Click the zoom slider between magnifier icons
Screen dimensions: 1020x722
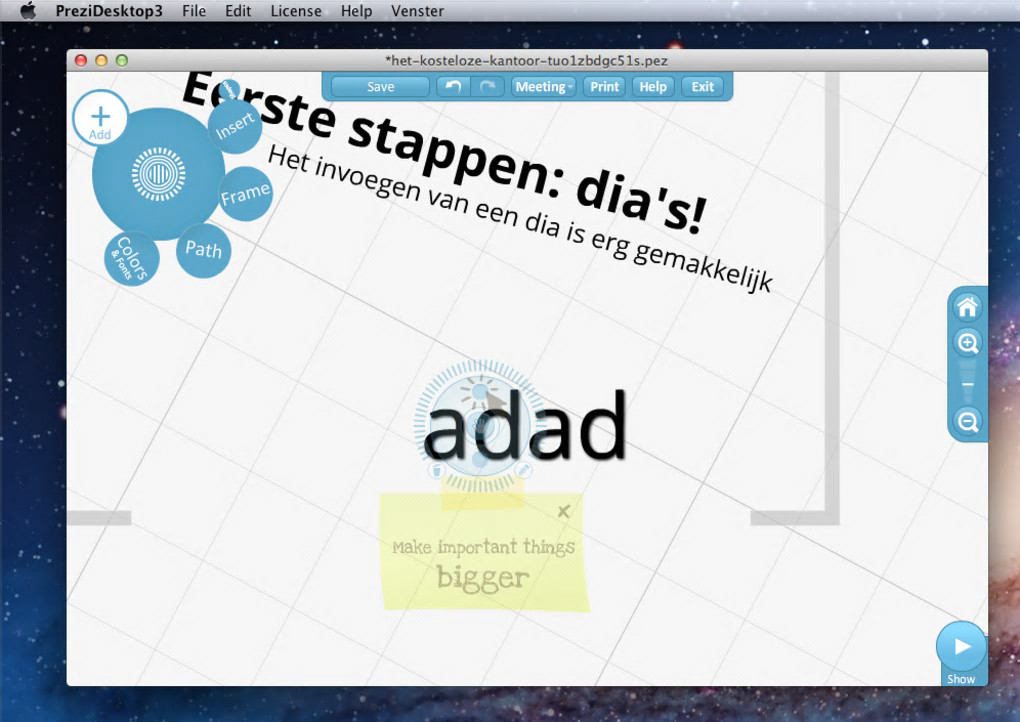pyautogui.click(x=967, y=382)
